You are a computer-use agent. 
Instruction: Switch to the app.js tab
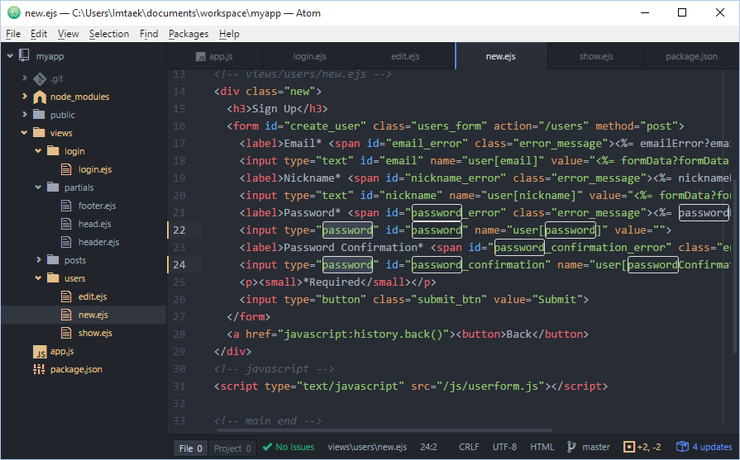(x=215, y=56)
